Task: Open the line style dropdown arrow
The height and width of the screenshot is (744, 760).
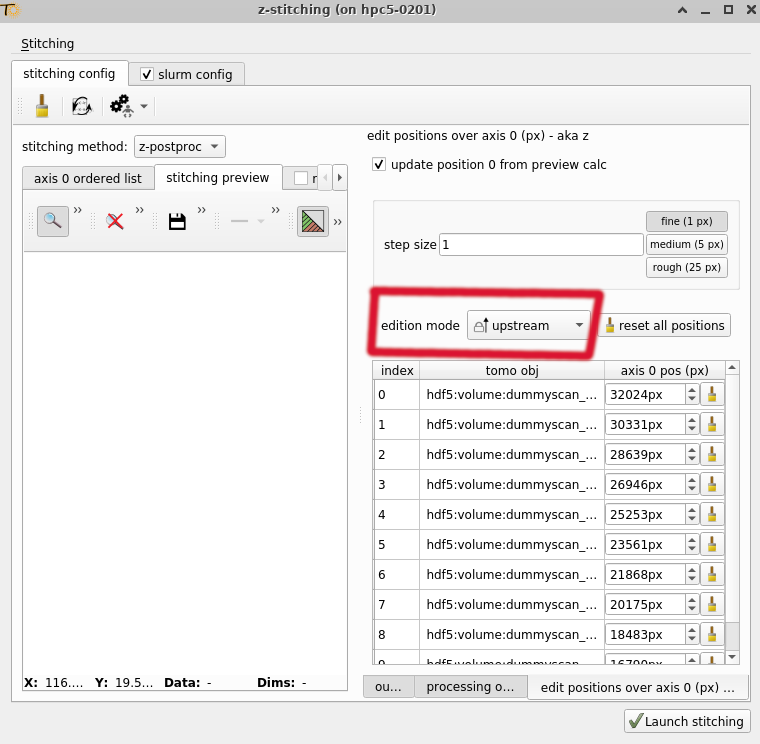Action: point(261,222)
